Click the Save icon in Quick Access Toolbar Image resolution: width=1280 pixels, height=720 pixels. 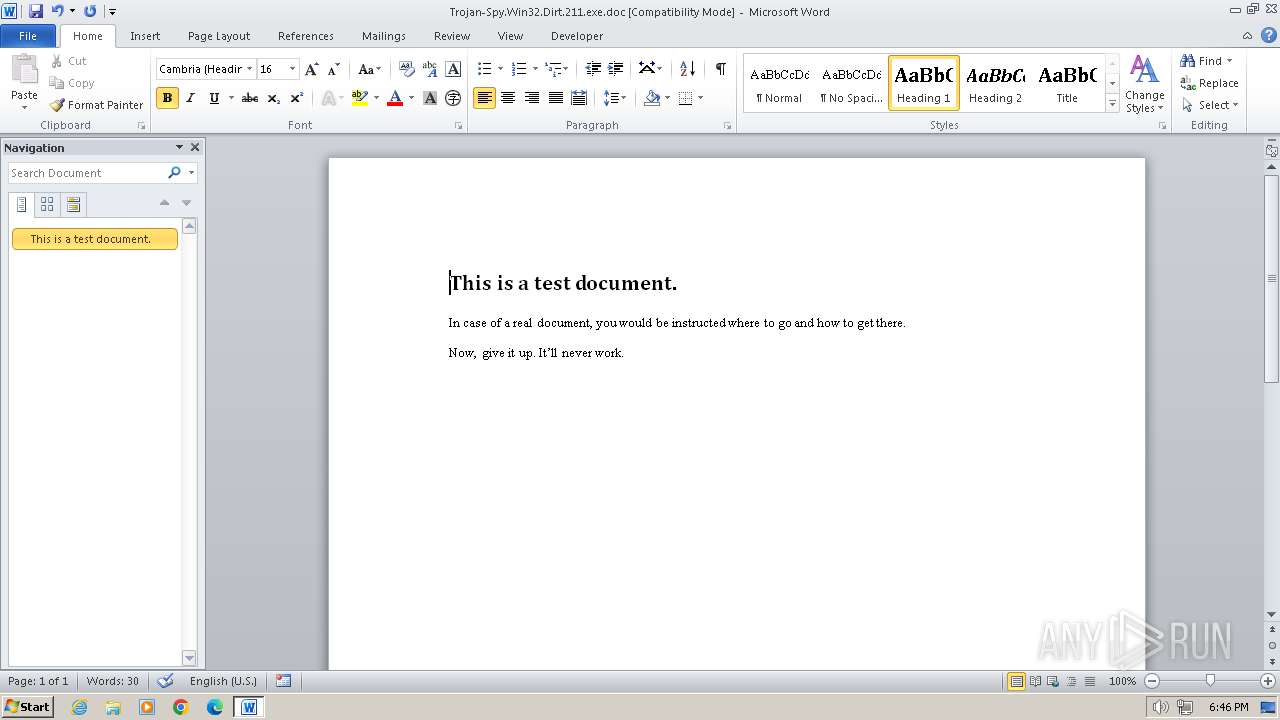tap(36, 11)
